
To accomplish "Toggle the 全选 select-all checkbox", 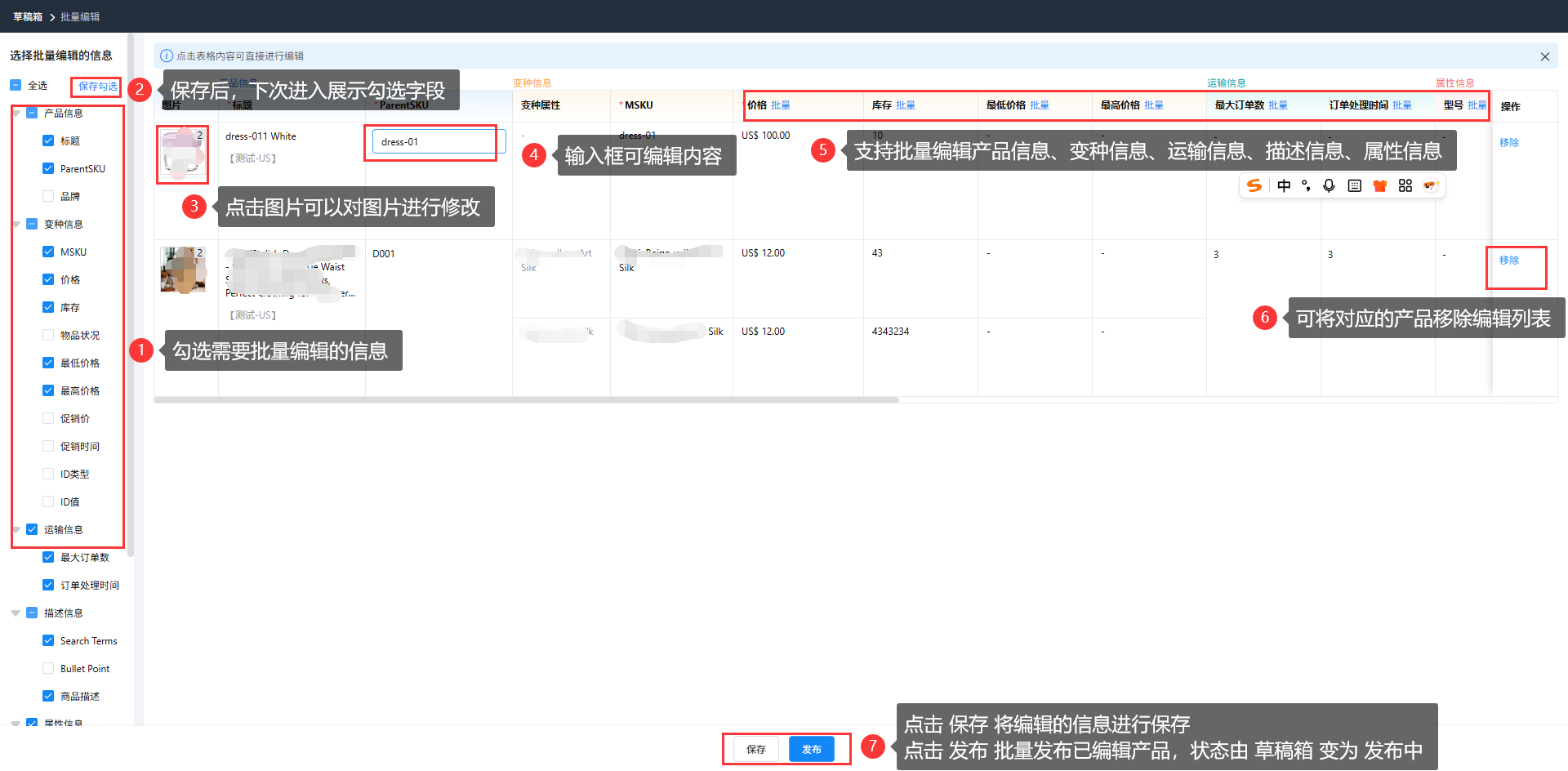I will tap(16, 85).
